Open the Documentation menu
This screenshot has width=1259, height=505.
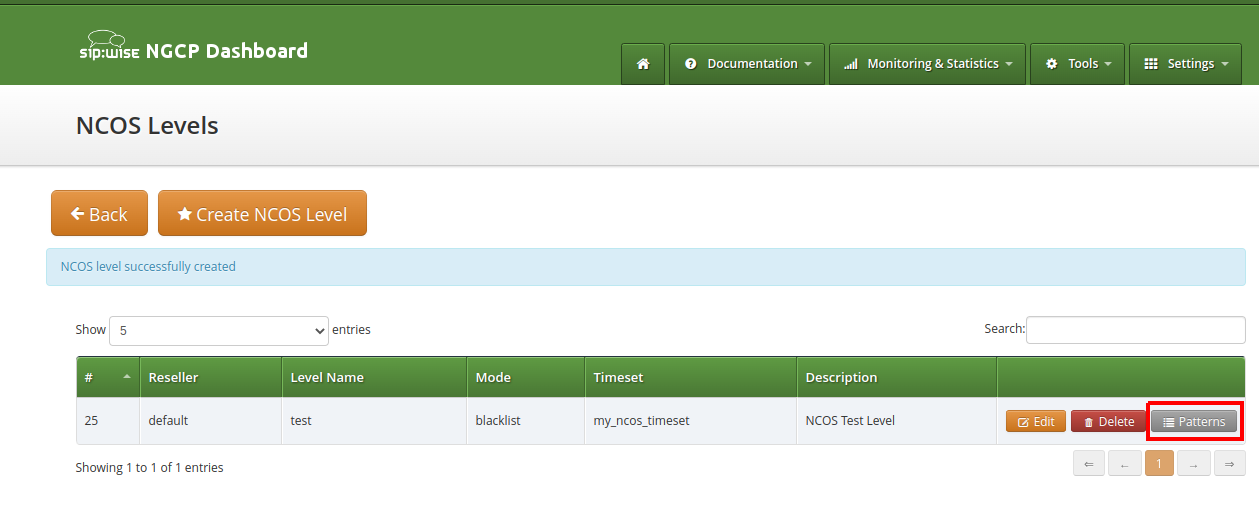747,64
